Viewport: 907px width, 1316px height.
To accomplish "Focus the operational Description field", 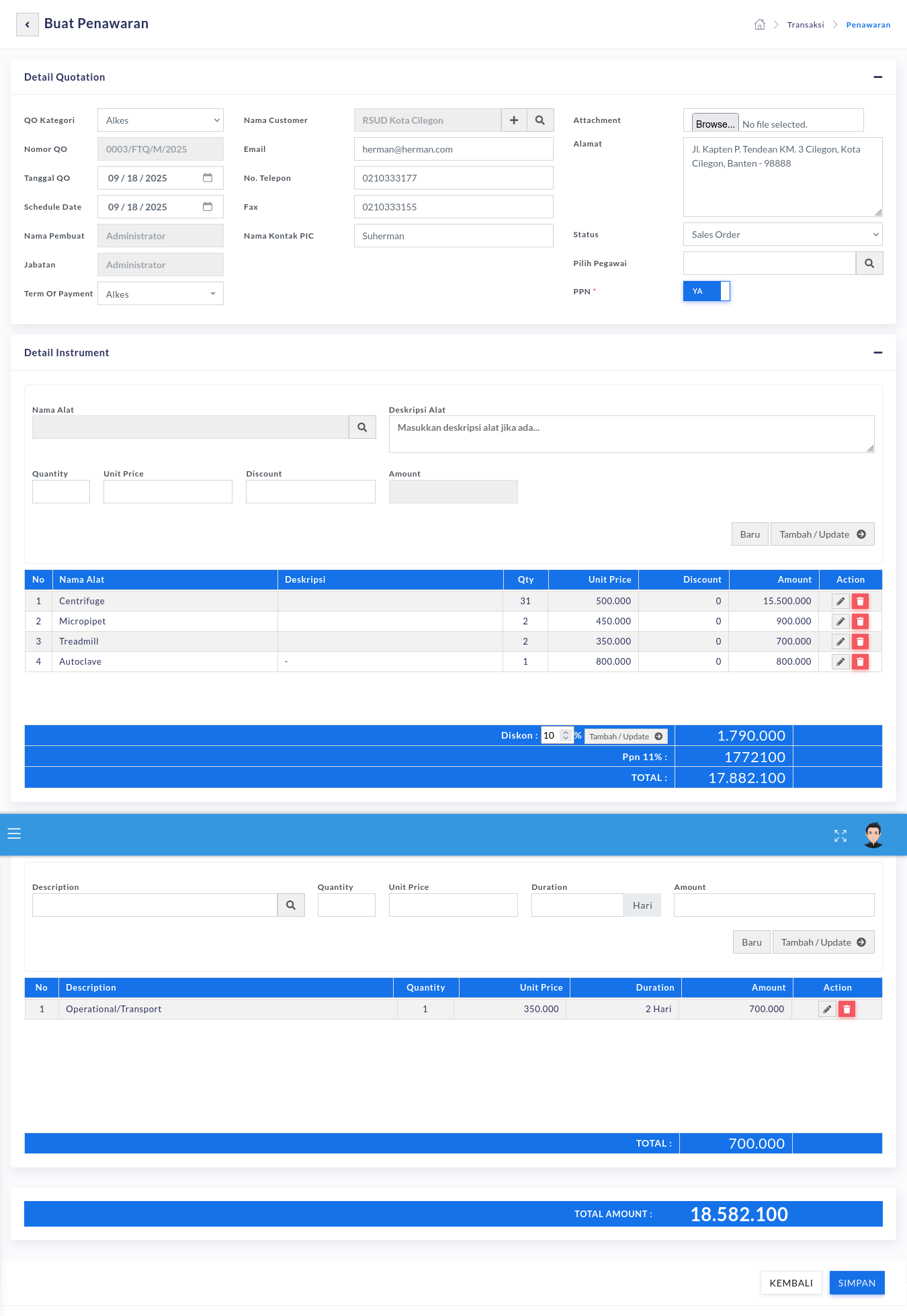I will [x=155, y=905].
